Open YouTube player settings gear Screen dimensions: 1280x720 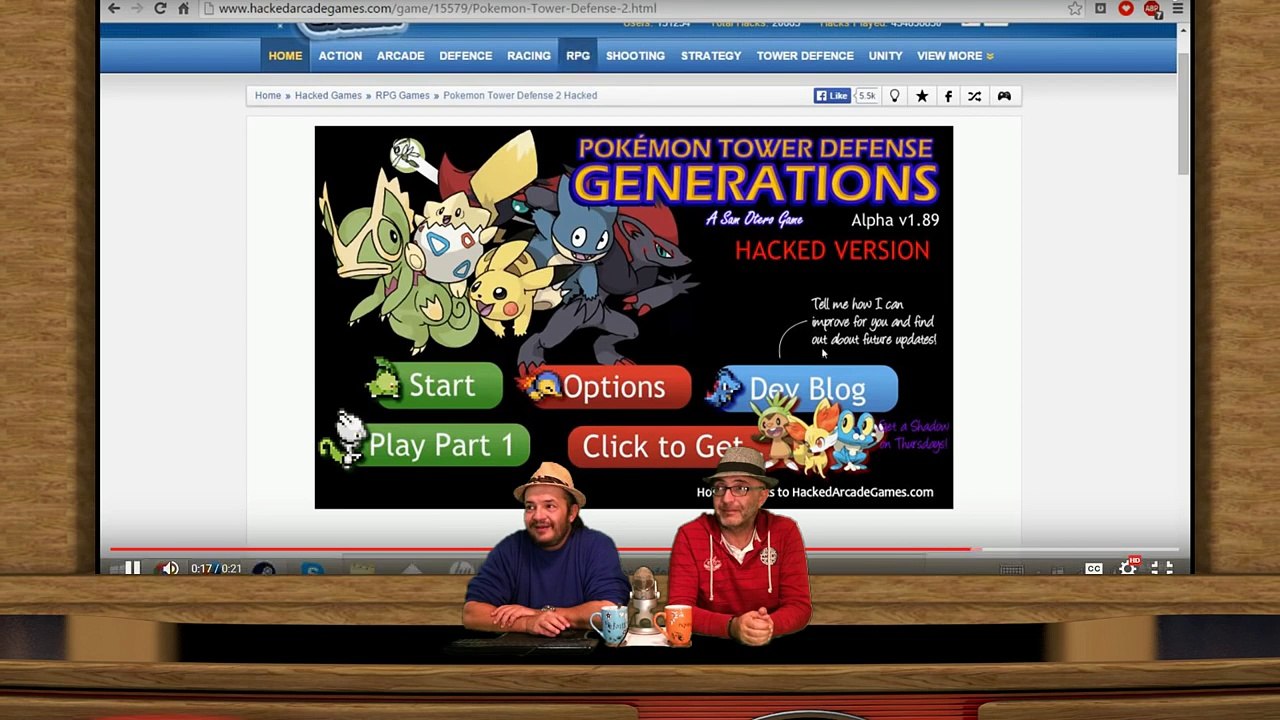click(x=1129, y=567)
